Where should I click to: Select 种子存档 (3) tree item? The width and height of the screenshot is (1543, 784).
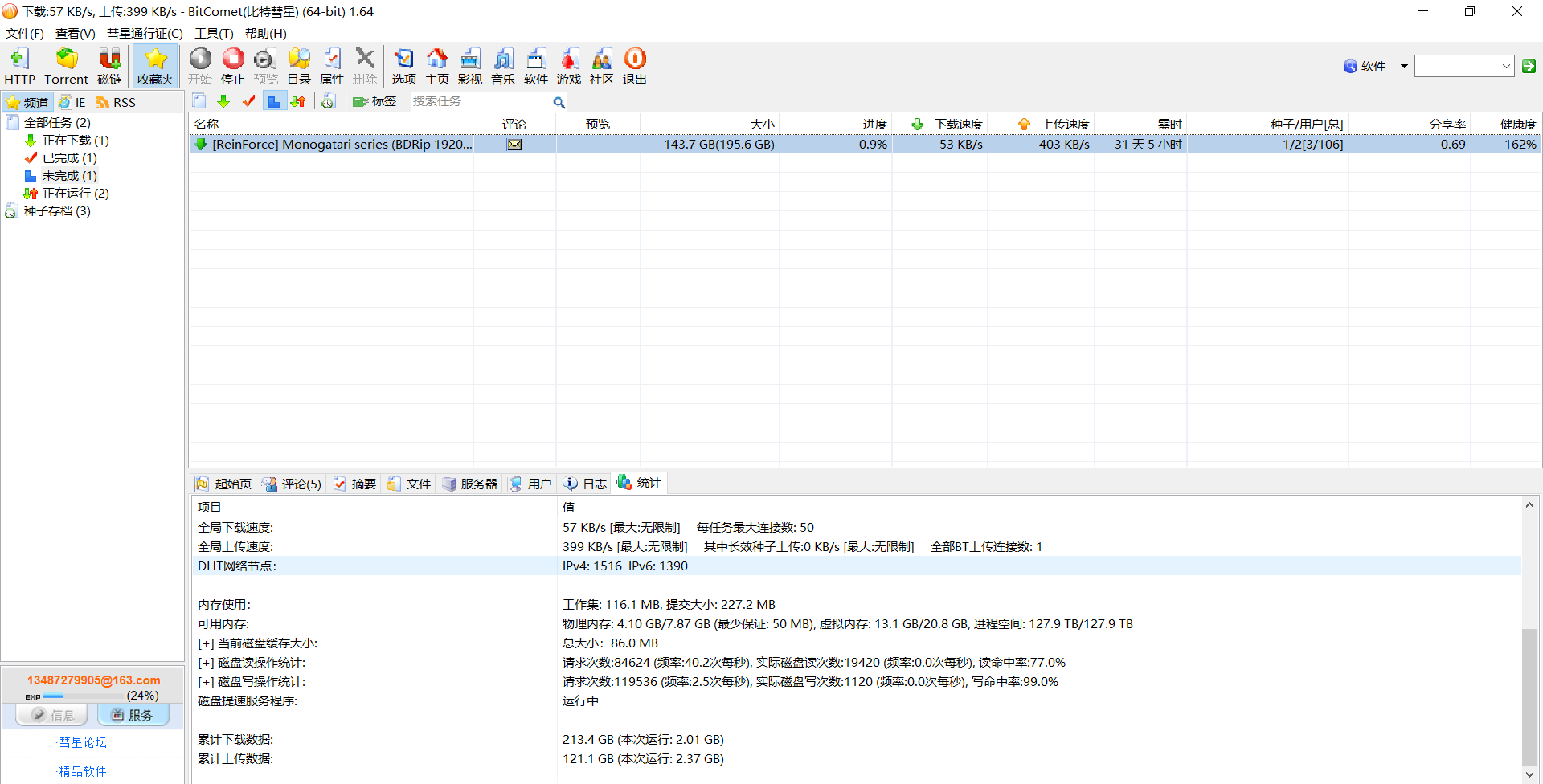coord(57,210)
